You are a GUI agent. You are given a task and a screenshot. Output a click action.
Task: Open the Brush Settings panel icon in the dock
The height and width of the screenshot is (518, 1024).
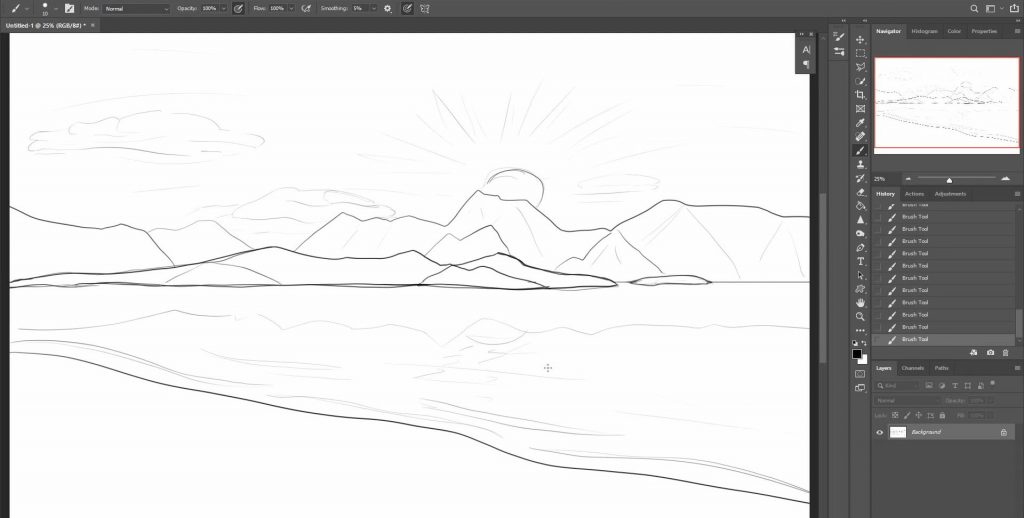(x=839, y=51)
